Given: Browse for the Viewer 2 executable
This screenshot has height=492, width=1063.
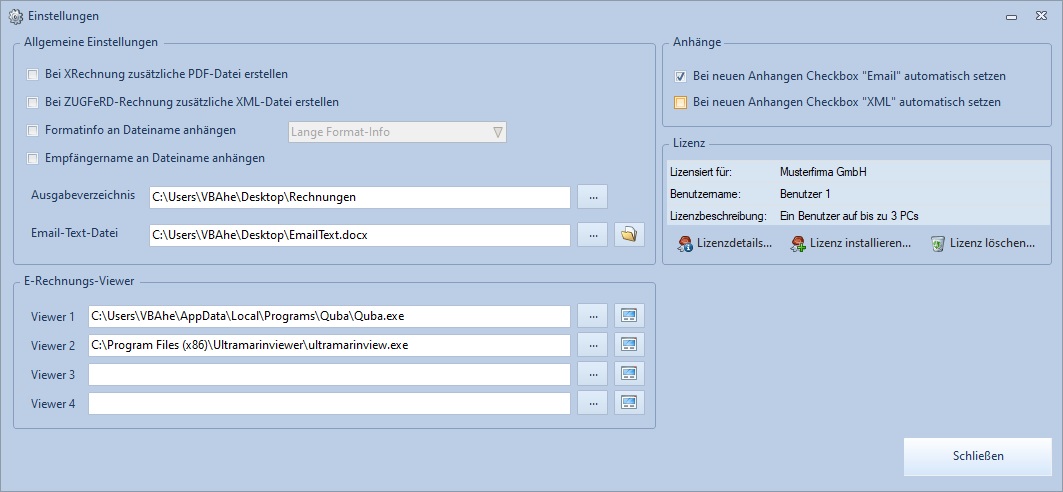Looking at the screenshot, I should (593, 345).
